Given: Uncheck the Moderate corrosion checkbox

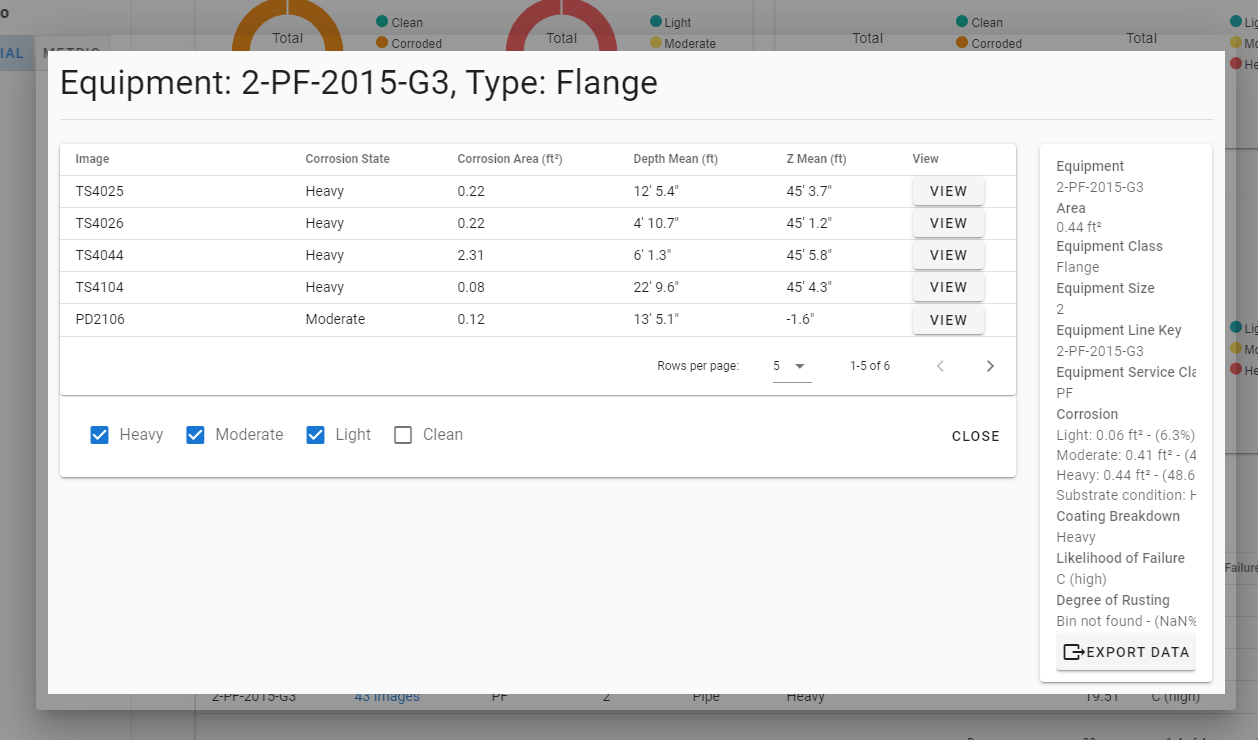Looking at the screenshot, I should [196, 435].
